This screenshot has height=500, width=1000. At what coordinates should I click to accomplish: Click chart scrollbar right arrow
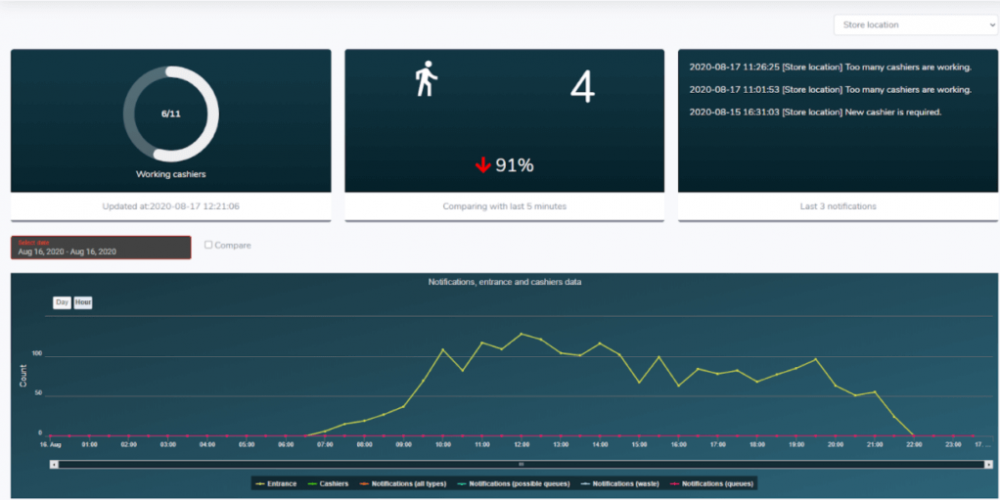click(x=989, y=464)
